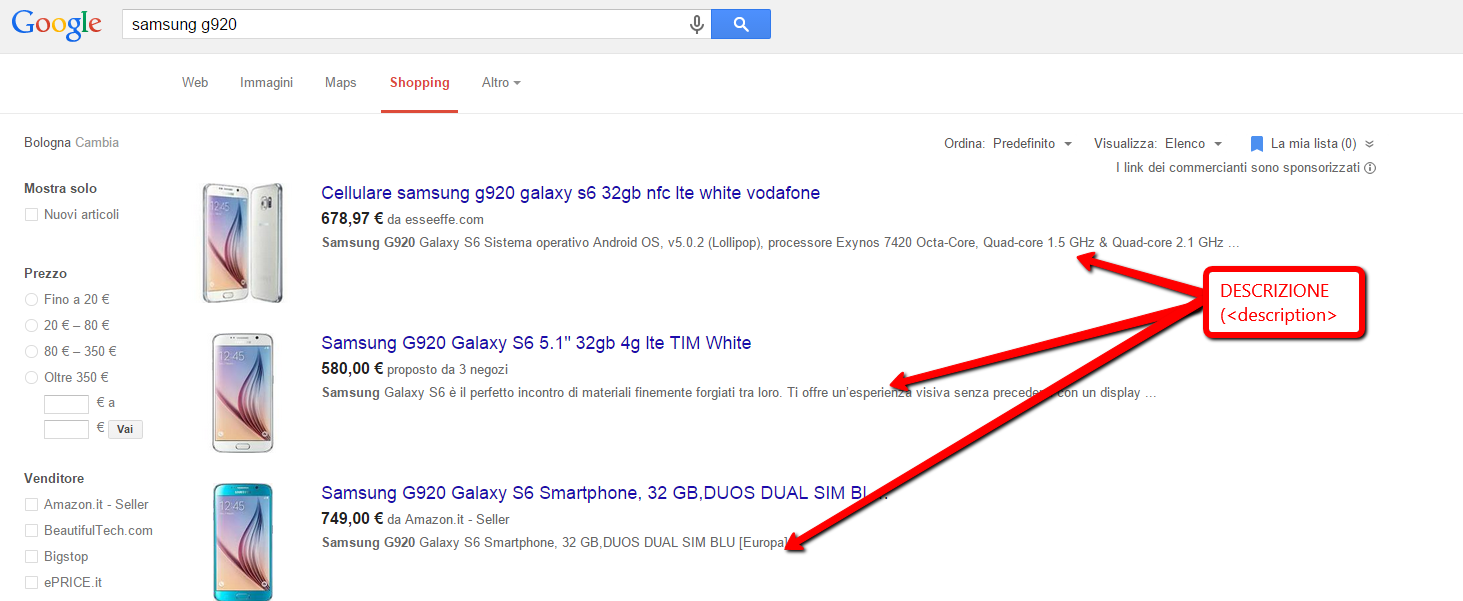Click the Google logo

pyautogui.click(x=57, y=24)
